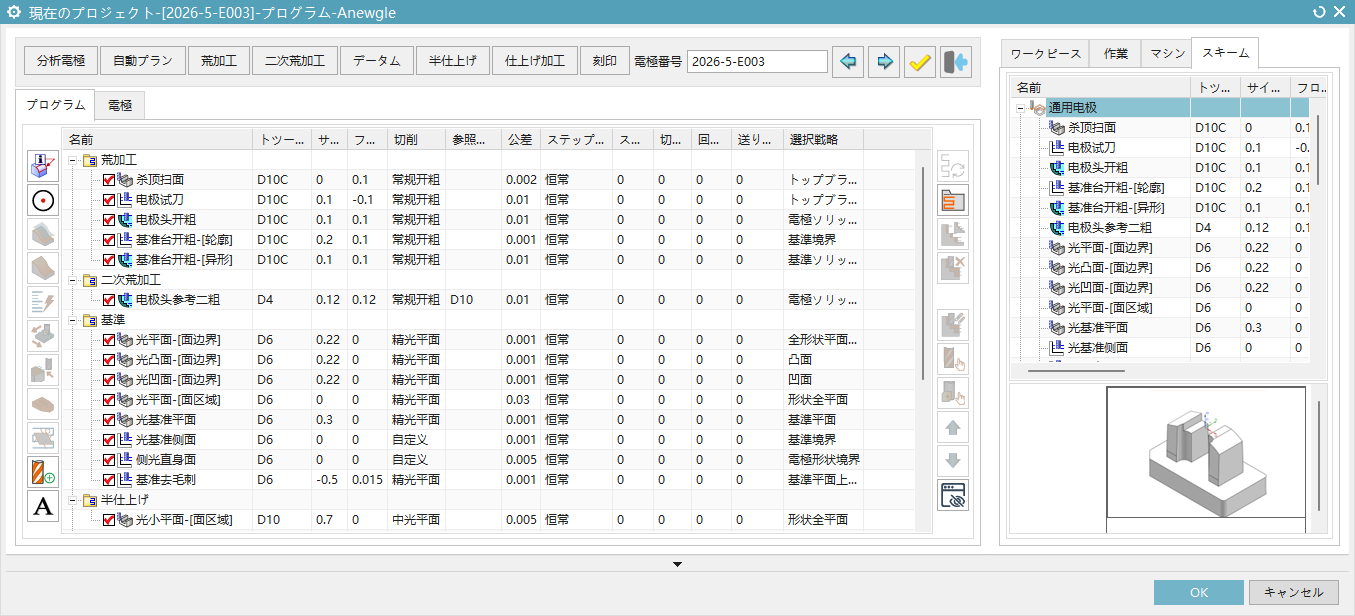Screen dimensions: 1355x616
Task: Click the 二次荒加工 toolbar button
Action: click(295, 61)
